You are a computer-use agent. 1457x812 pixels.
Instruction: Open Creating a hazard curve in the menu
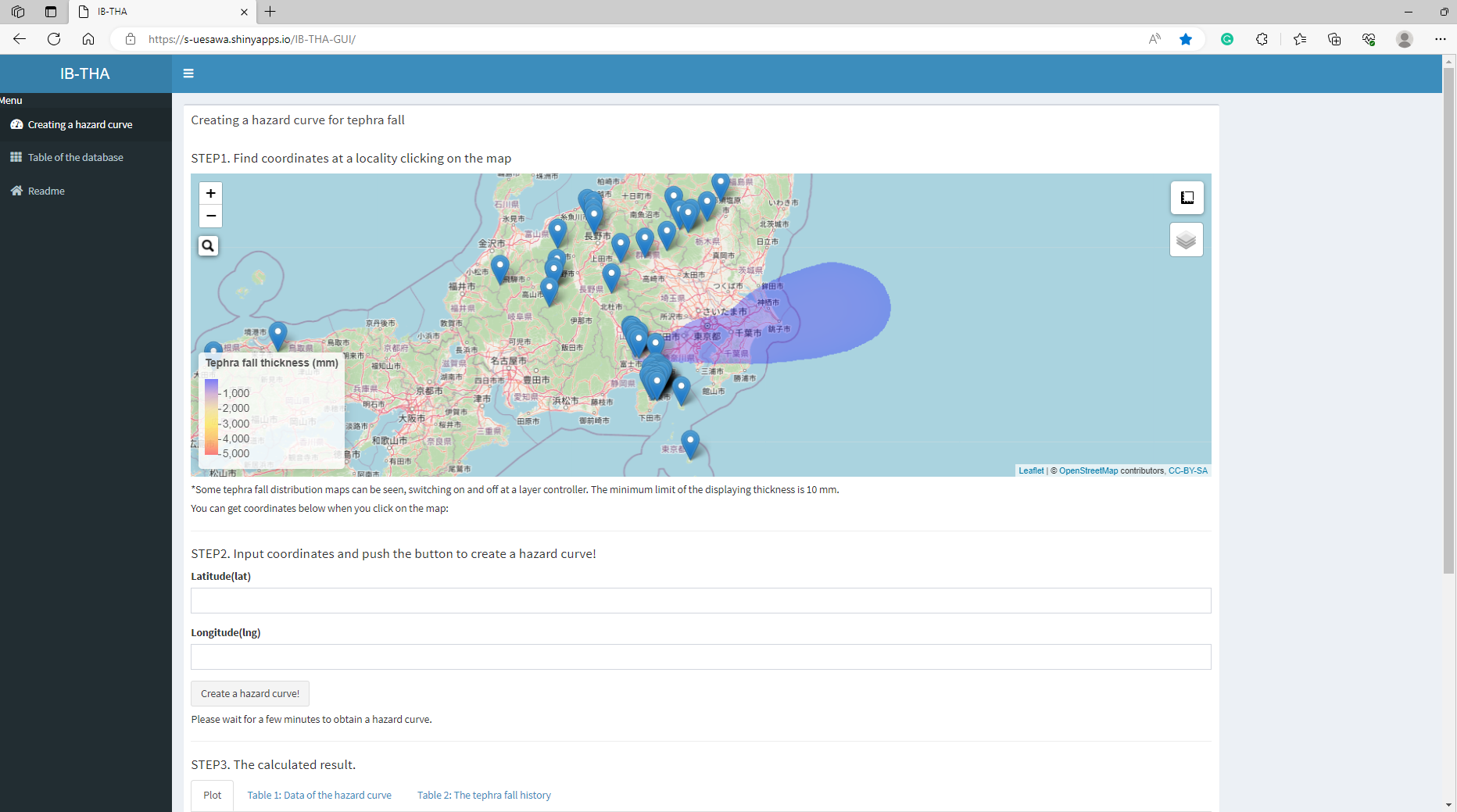coord(79,124)
